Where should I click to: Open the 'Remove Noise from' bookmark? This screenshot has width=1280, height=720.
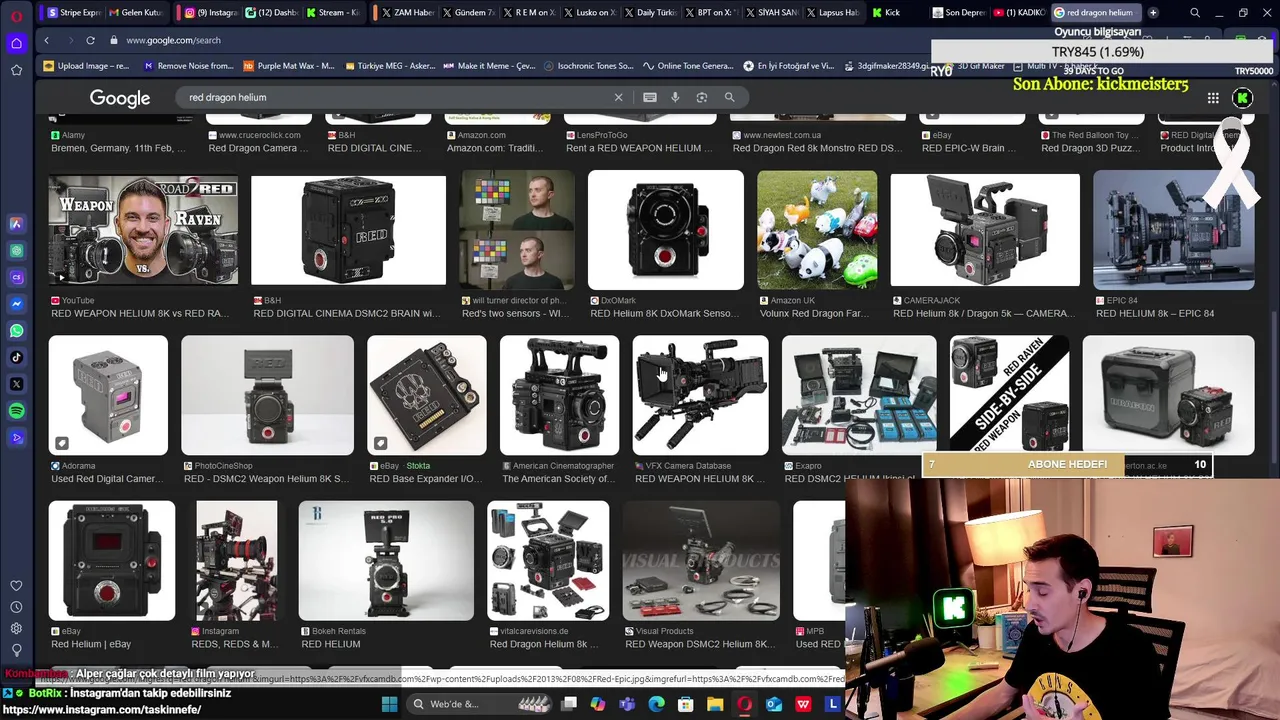pos(188,66)
